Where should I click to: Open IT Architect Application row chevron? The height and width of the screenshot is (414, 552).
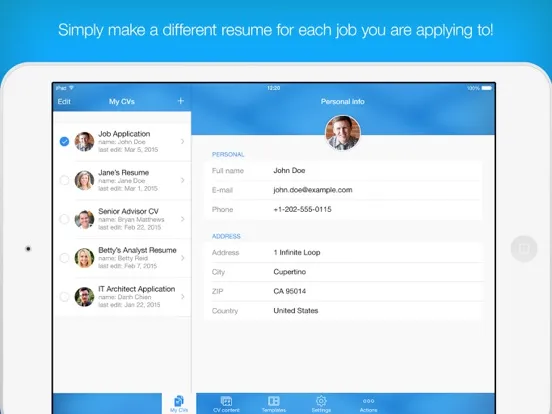pos(182,296)
